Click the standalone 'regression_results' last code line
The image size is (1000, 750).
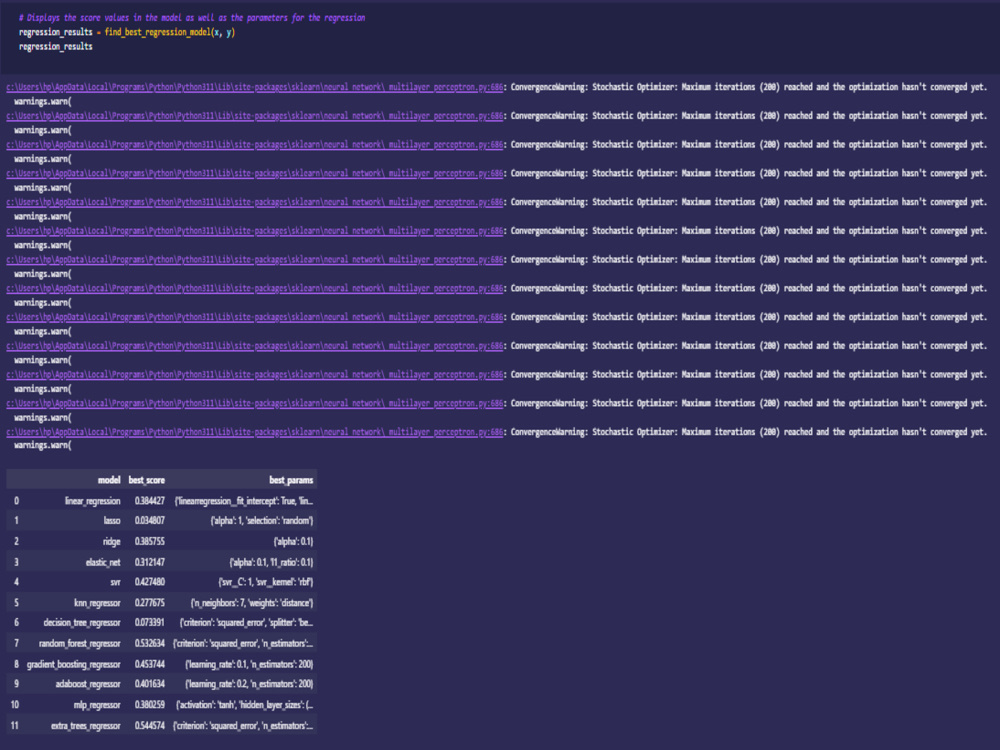pos(55,47)
